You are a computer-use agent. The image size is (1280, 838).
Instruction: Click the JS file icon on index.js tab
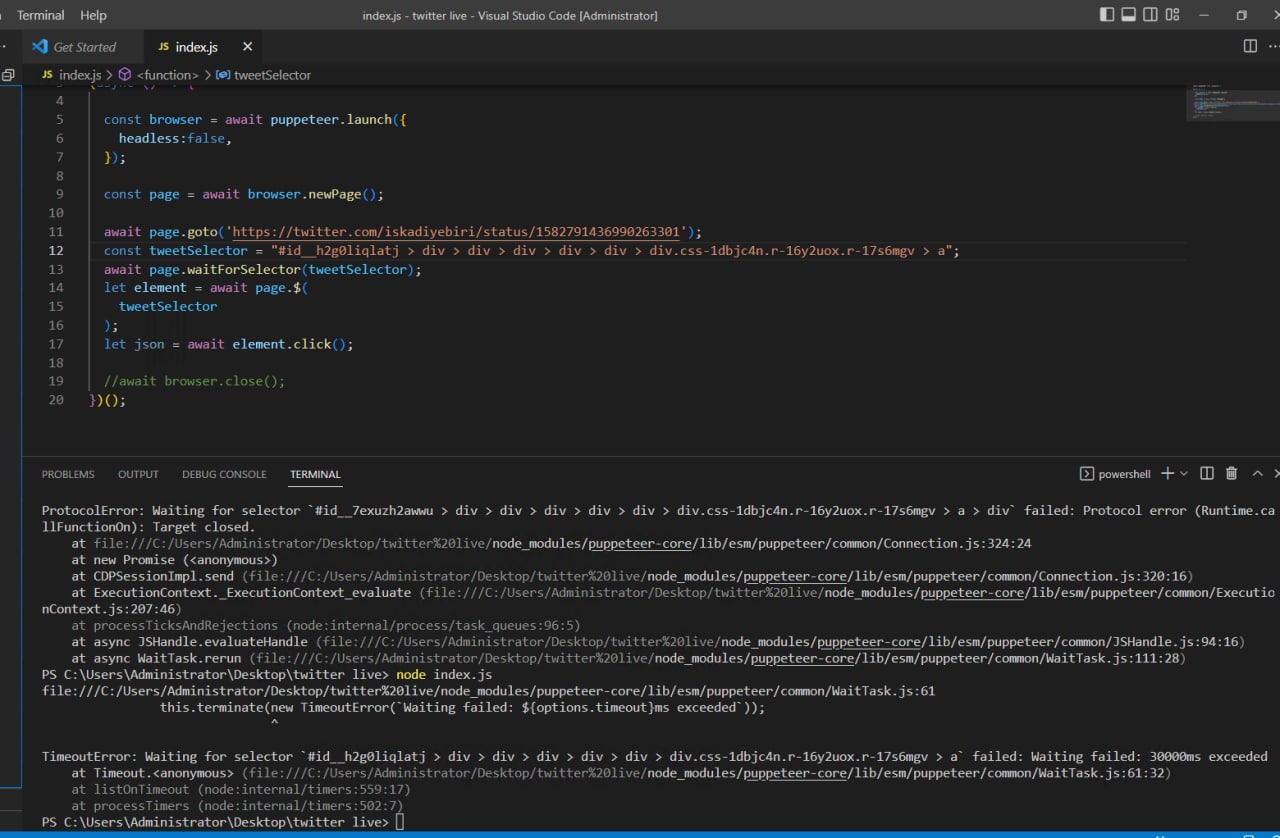point(164,47)
